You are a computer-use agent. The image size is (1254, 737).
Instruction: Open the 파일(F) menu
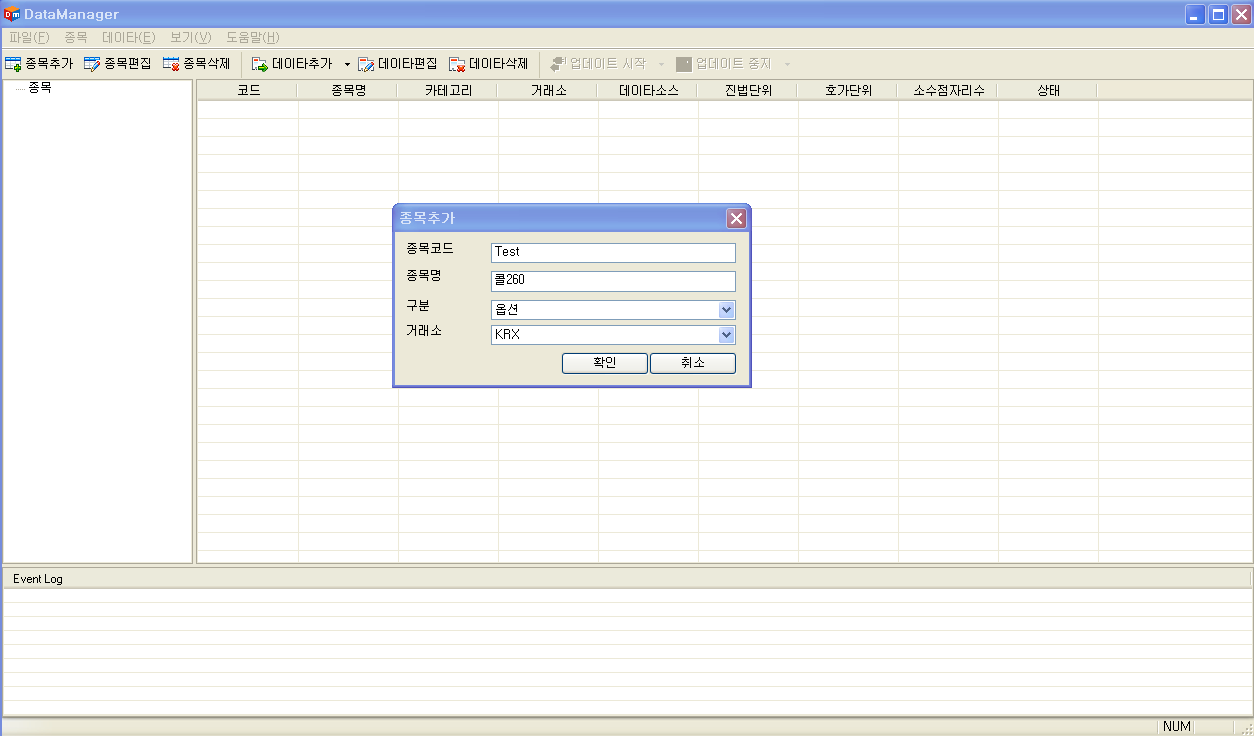[29, 38]
